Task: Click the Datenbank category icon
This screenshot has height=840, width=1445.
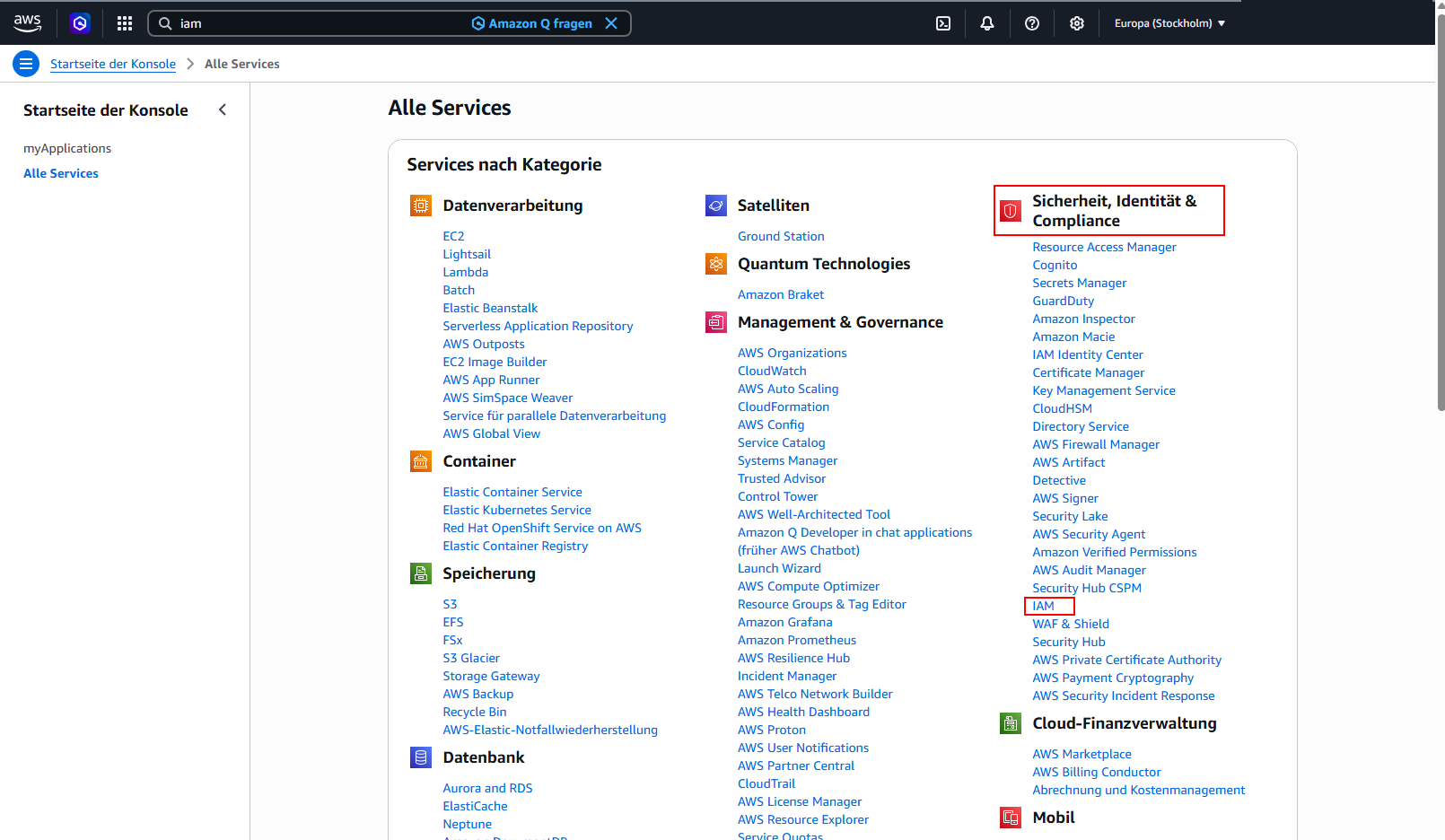Action: click(x=421, y=757)
